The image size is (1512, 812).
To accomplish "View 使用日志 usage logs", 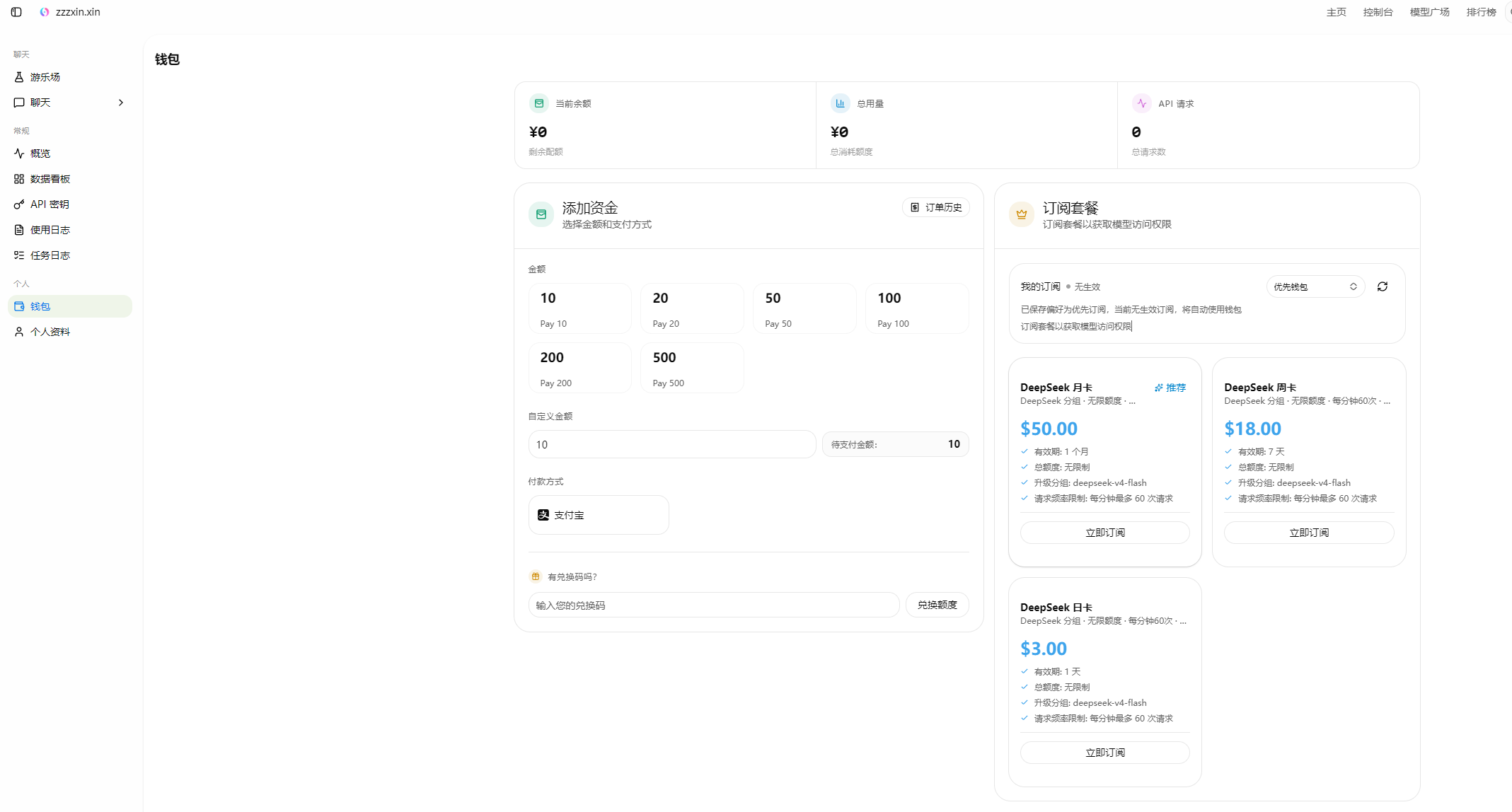I will [x=69, y=230].
